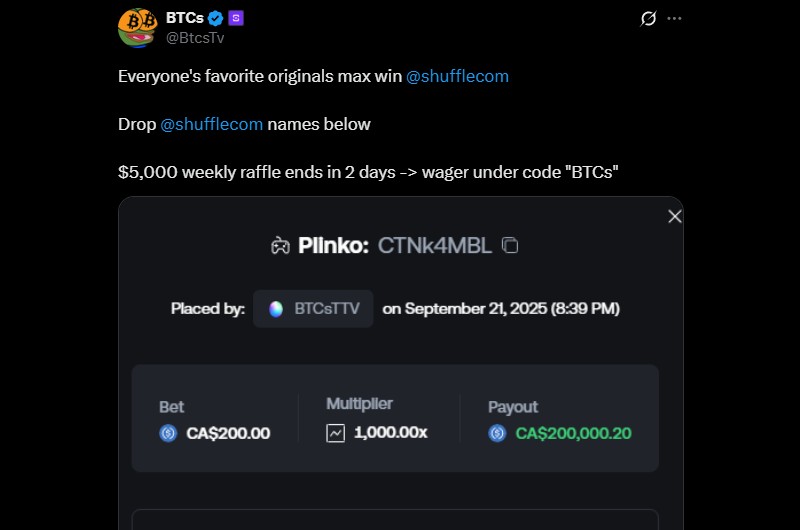Click the green CA$200,000.20 payout amount
The width and height of the screenshot is (800, 530).
pos(573,433)
